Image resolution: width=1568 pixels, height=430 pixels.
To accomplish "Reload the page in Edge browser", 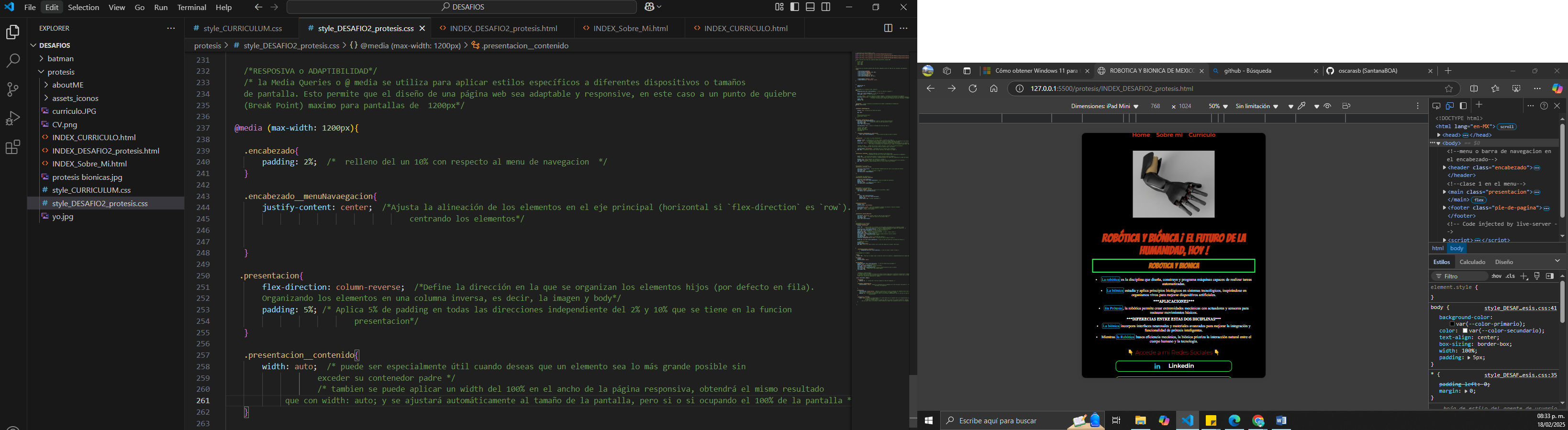I will pyautogui.click(x=973, y=89).
